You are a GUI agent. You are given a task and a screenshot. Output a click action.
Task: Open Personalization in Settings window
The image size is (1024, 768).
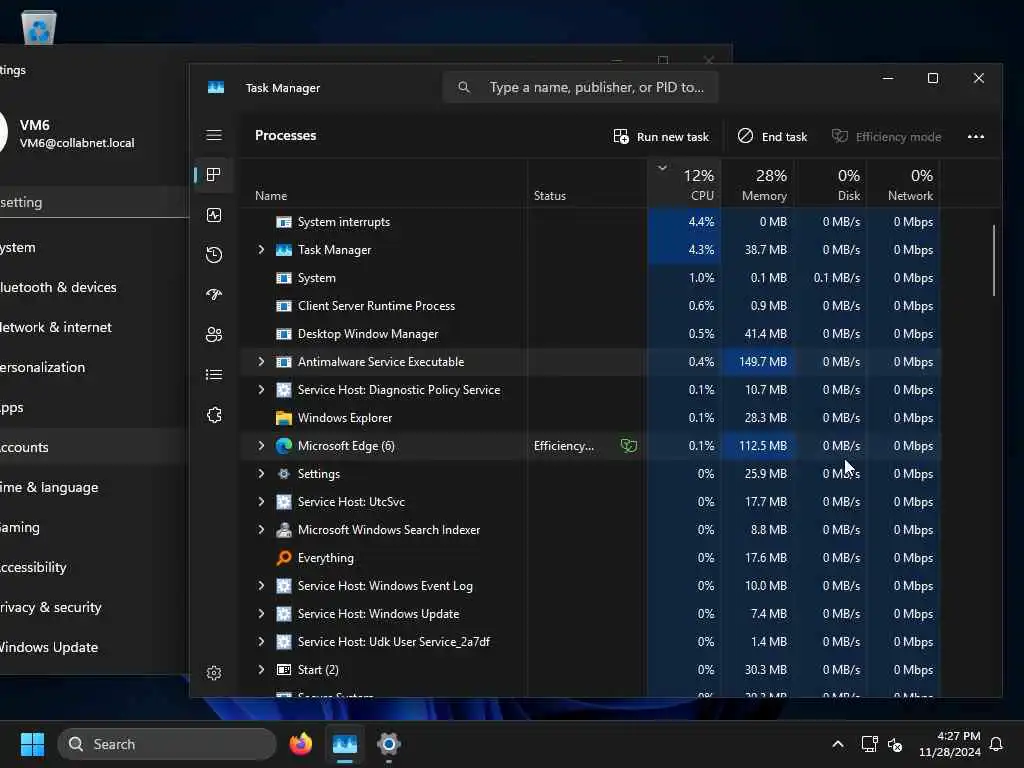[x=91, y=367]
